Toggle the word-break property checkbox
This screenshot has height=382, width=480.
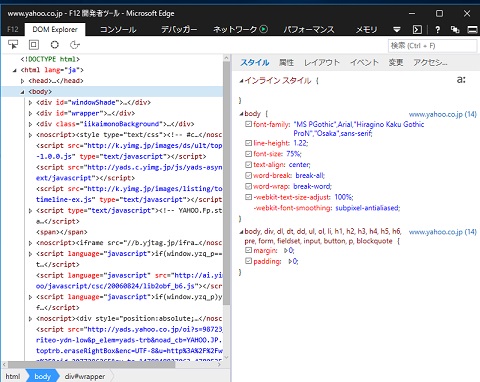(248, 175)
